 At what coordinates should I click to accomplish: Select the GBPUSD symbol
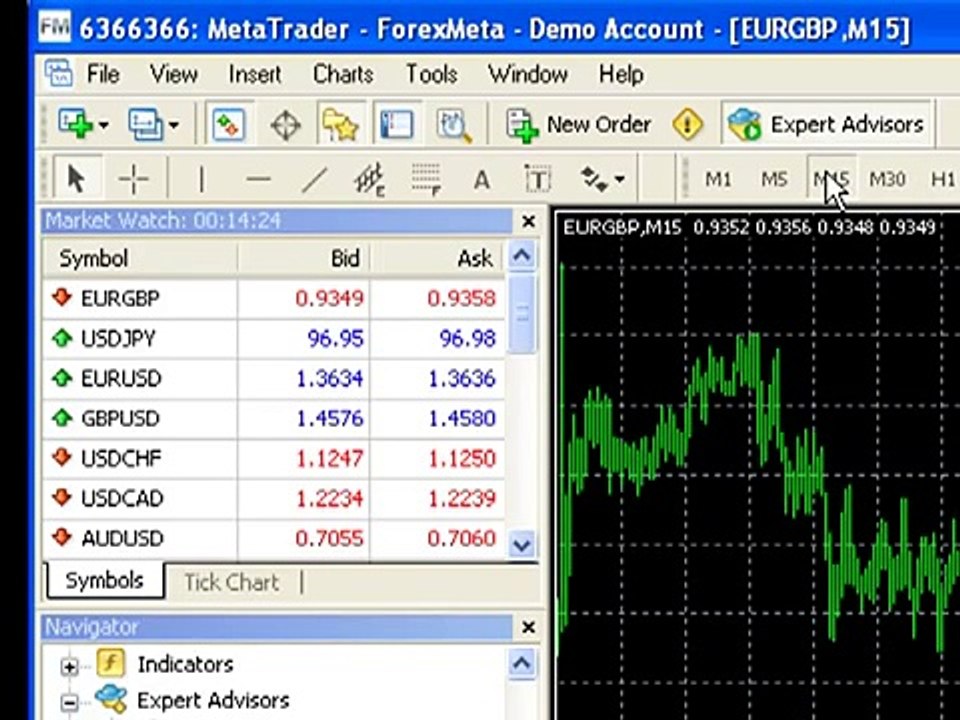(x=121, y=418)
